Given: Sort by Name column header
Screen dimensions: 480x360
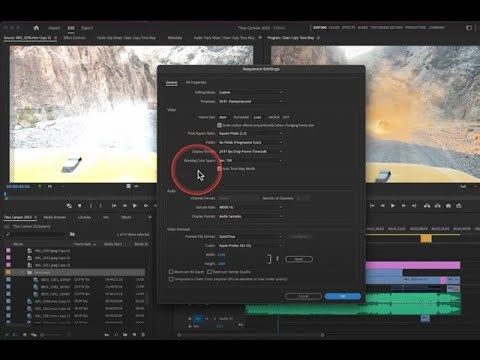Looking at the screenshot, I should pos(18,244).
